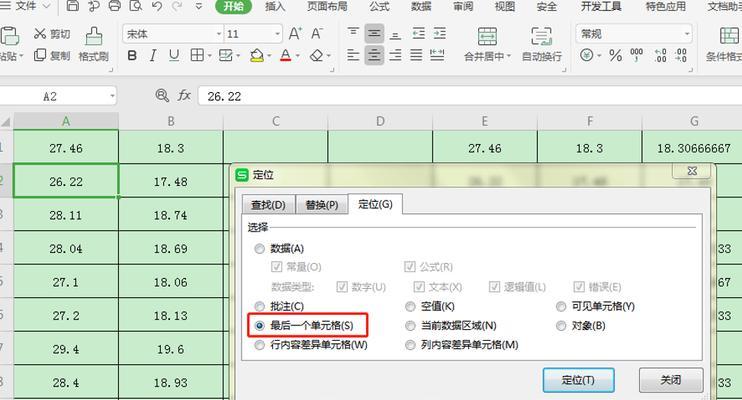The height and width of the screenshot is (400, 742).
Task: Expand the Merge and Center dropdown arrow
Action: coord(509,56)
